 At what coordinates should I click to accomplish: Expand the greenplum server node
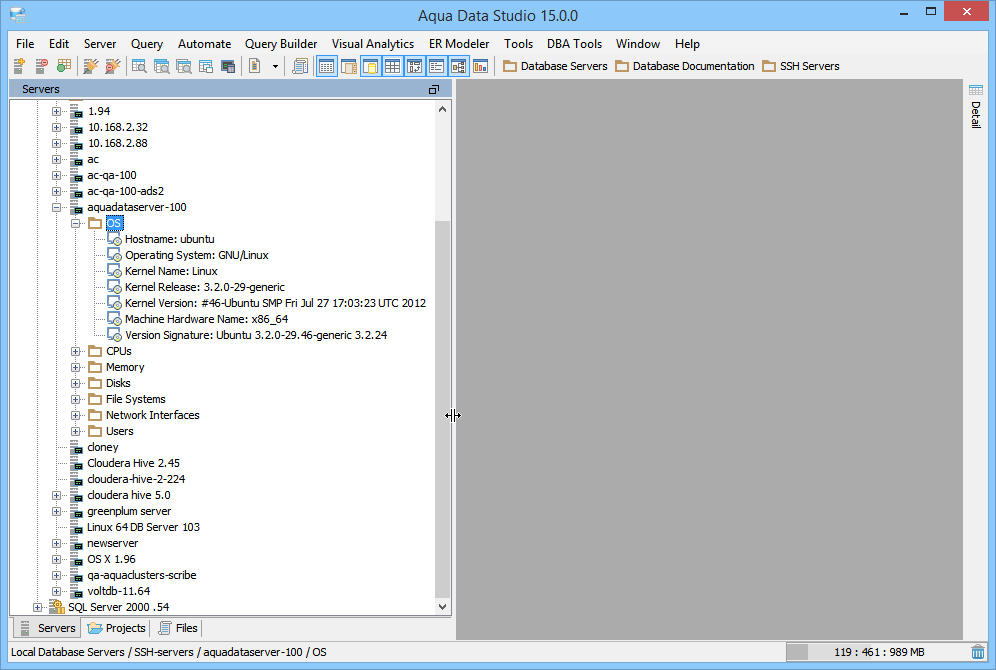pos(57,511)
